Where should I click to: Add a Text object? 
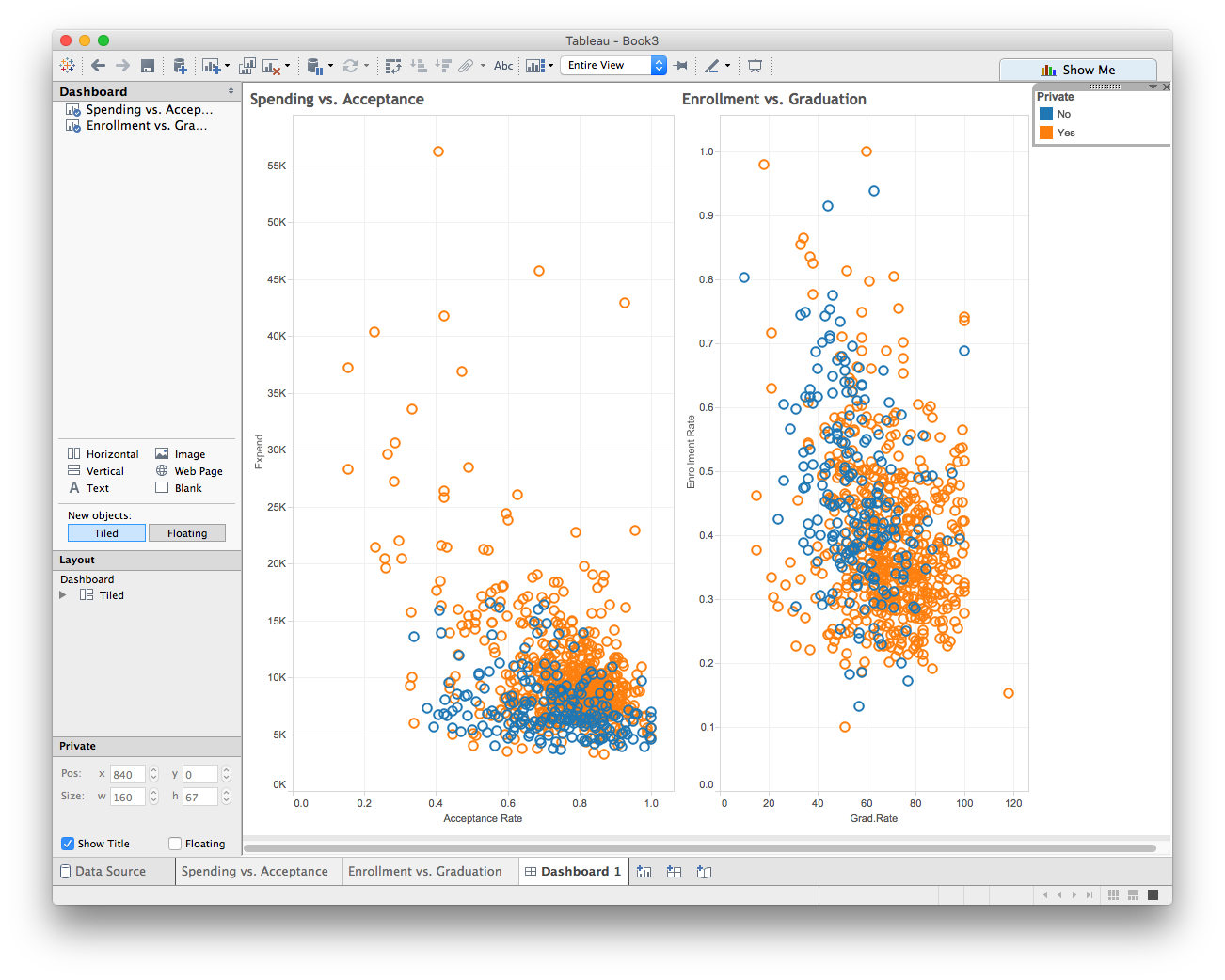(88, 488)
